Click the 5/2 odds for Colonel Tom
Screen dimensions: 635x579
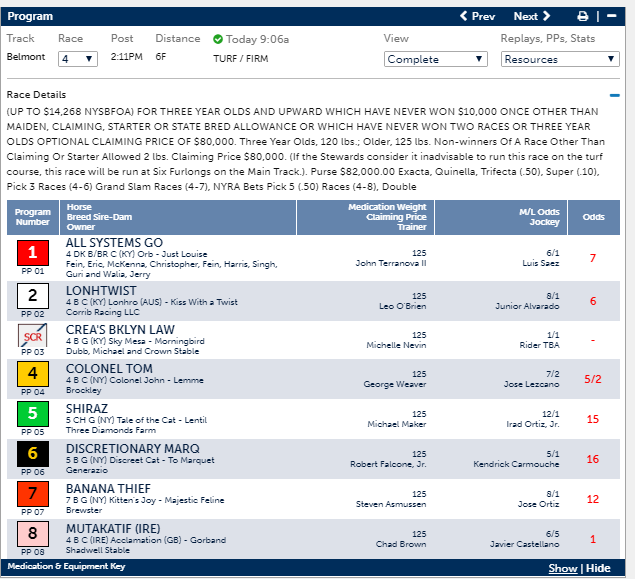click(593, 379)
